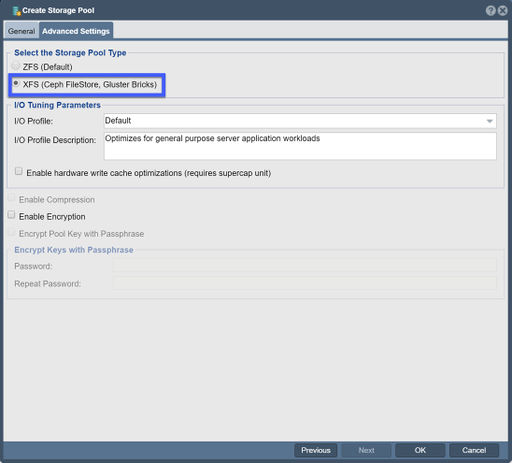512x463 pixels.
Task: Select XFS (Ceph FileStore, Gluster Bricks) option
Action: (x=16, y=83)
